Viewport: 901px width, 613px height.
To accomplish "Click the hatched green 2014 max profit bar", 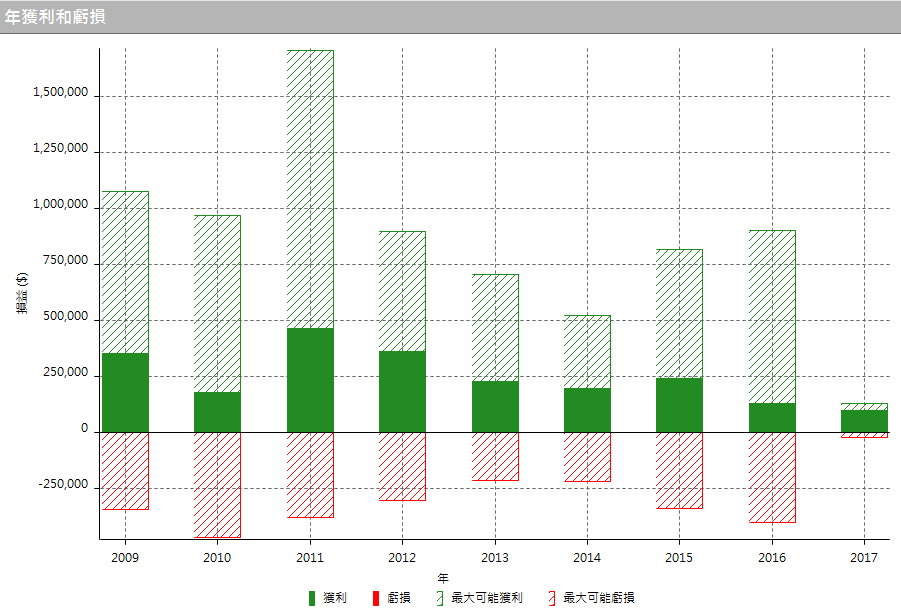I will point(587,352).
